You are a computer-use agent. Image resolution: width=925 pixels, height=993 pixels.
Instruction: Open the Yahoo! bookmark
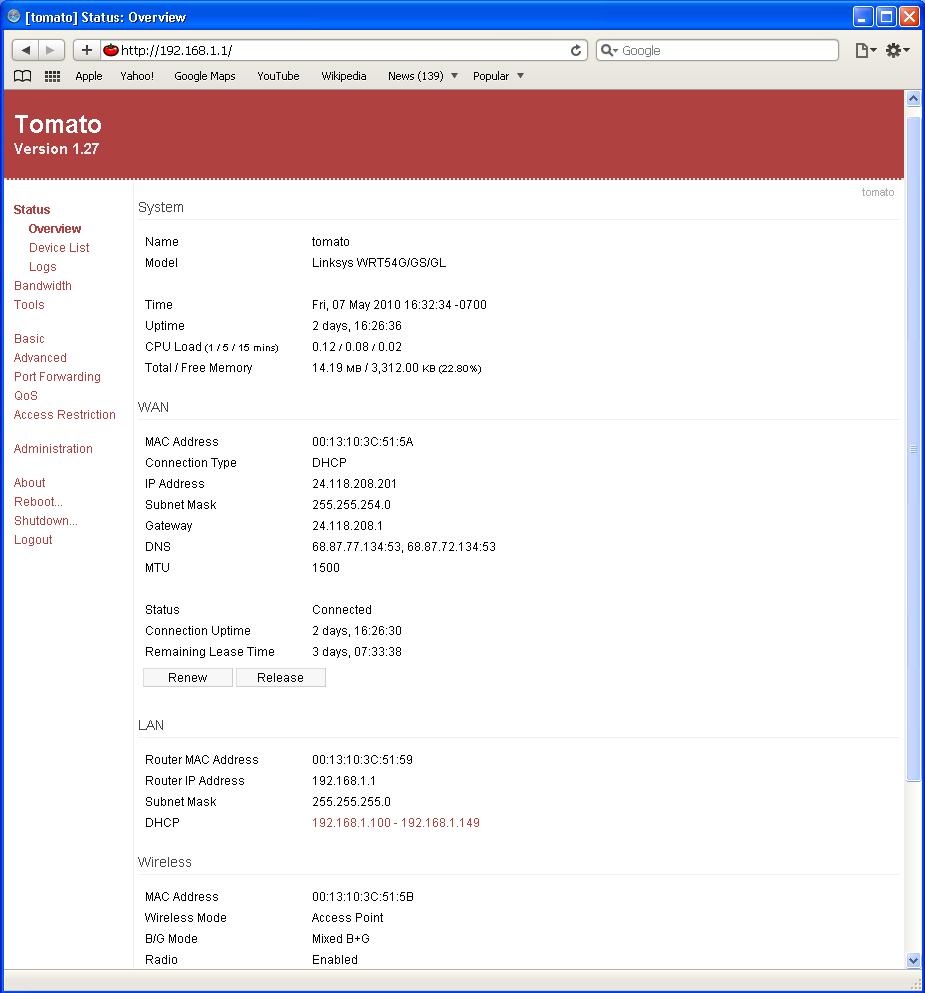[x=137, y=76]
